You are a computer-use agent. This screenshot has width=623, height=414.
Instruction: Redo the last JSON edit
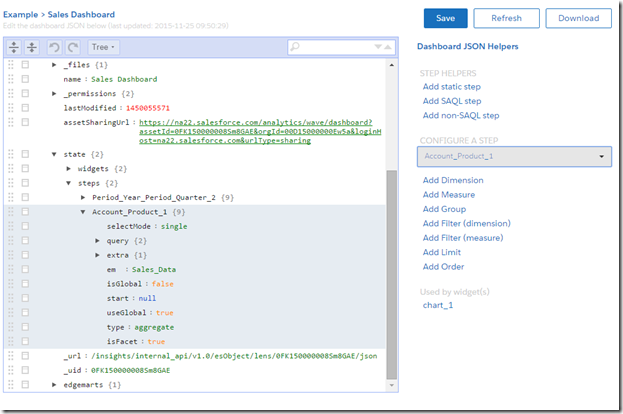coord(73,47)
